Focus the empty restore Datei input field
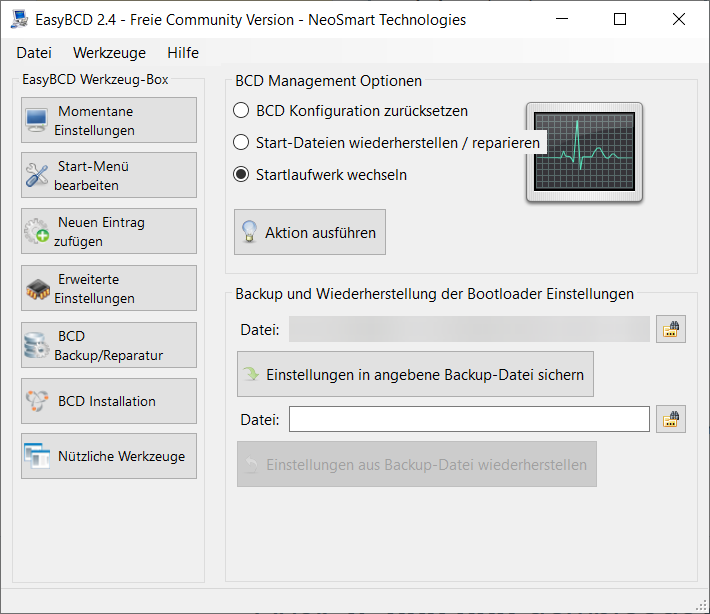 [x=469, y=419]
